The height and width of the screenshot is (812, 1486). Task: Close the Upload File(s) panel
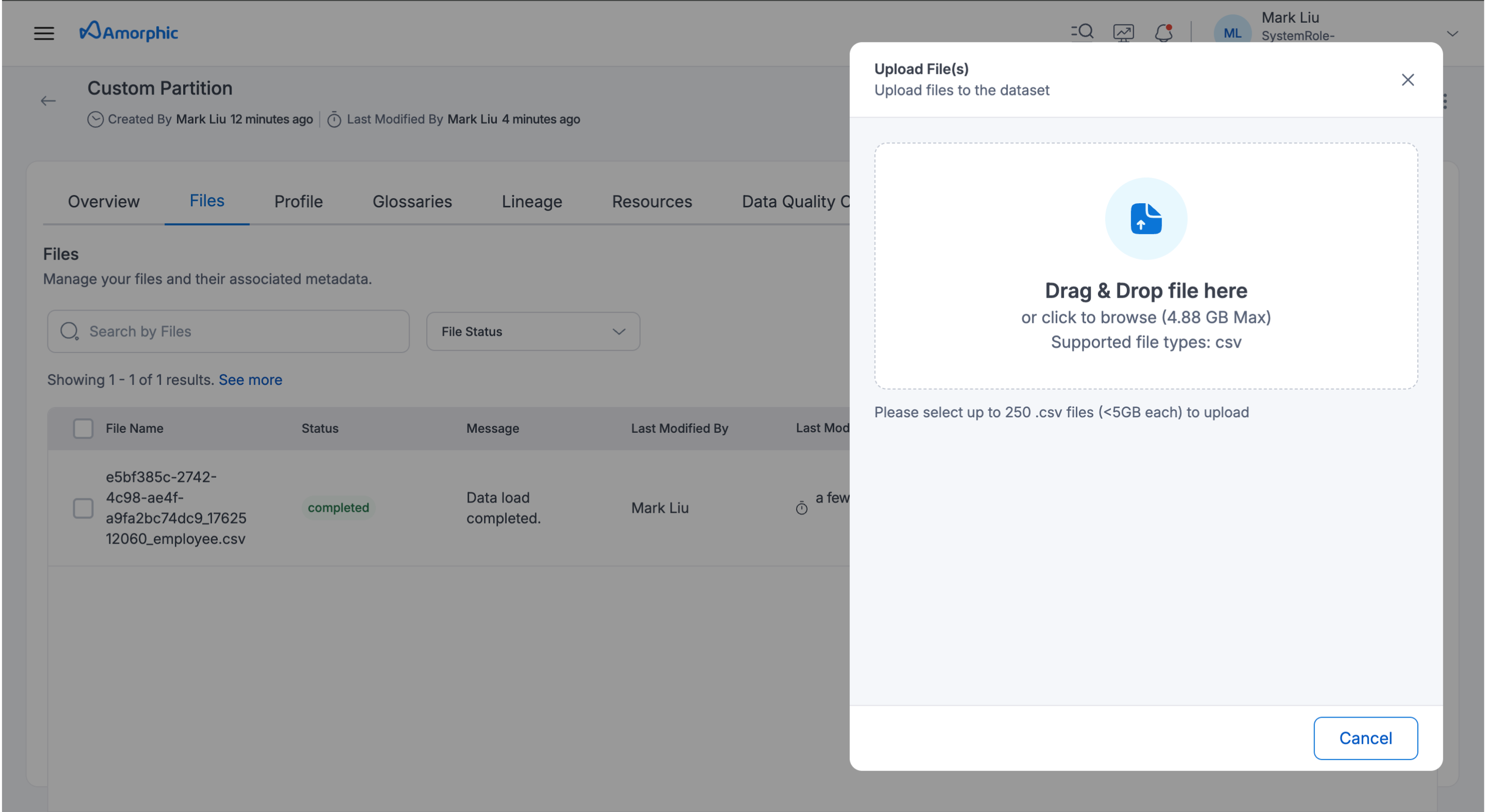1408,80
